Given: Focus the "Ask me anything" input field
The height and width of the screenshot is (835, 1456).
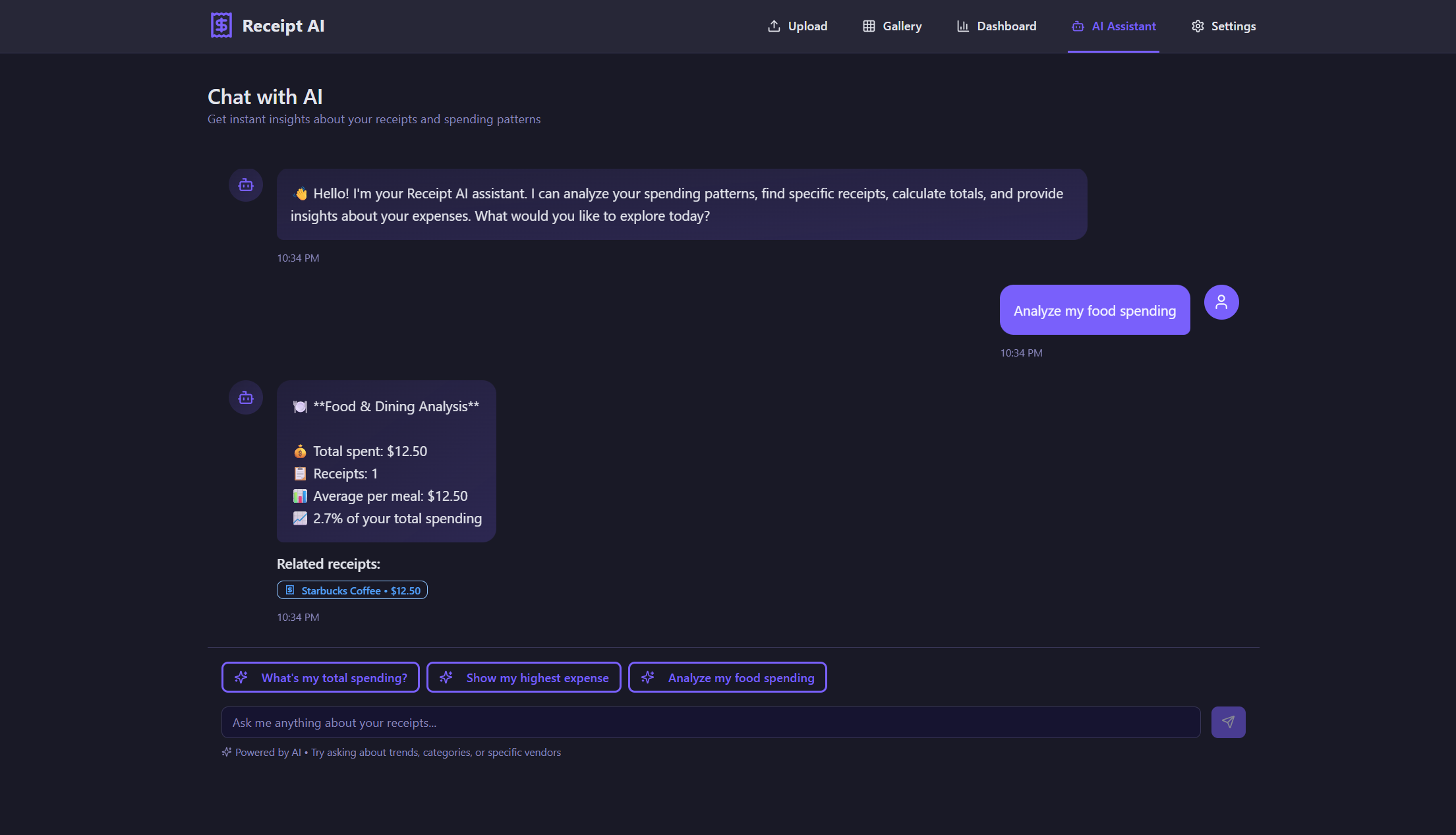Looking at the screenshot, I should [711, 722].
